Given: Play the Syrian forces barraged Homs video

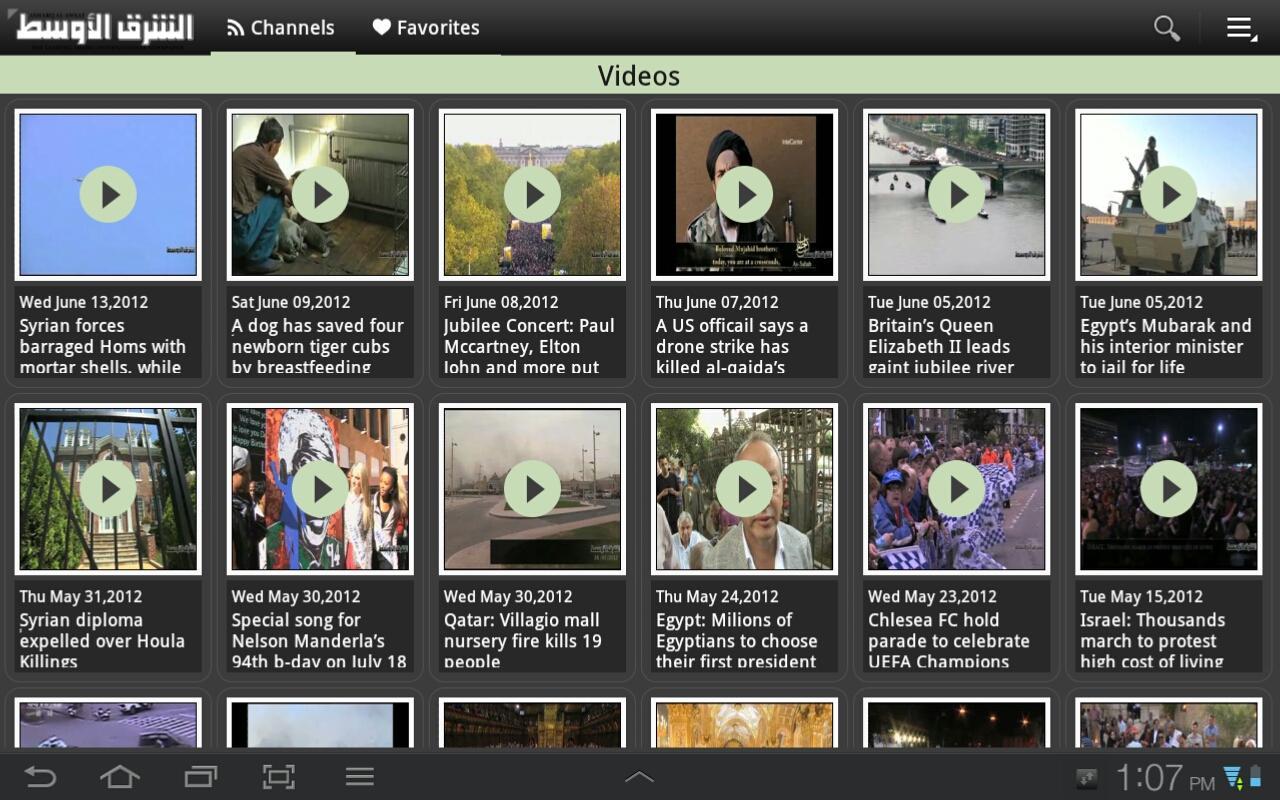Looking at the screenshot, I should (108, 194).
